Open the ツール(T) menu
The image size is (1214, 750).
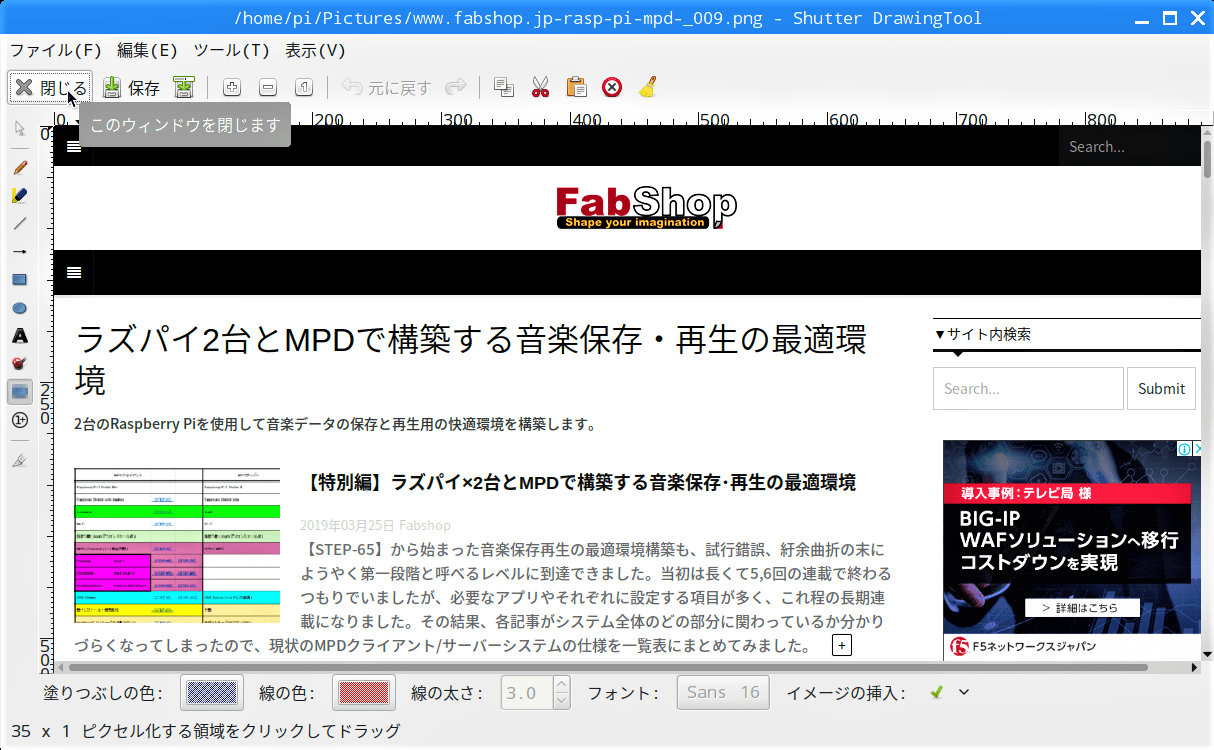tap(232, 50)
